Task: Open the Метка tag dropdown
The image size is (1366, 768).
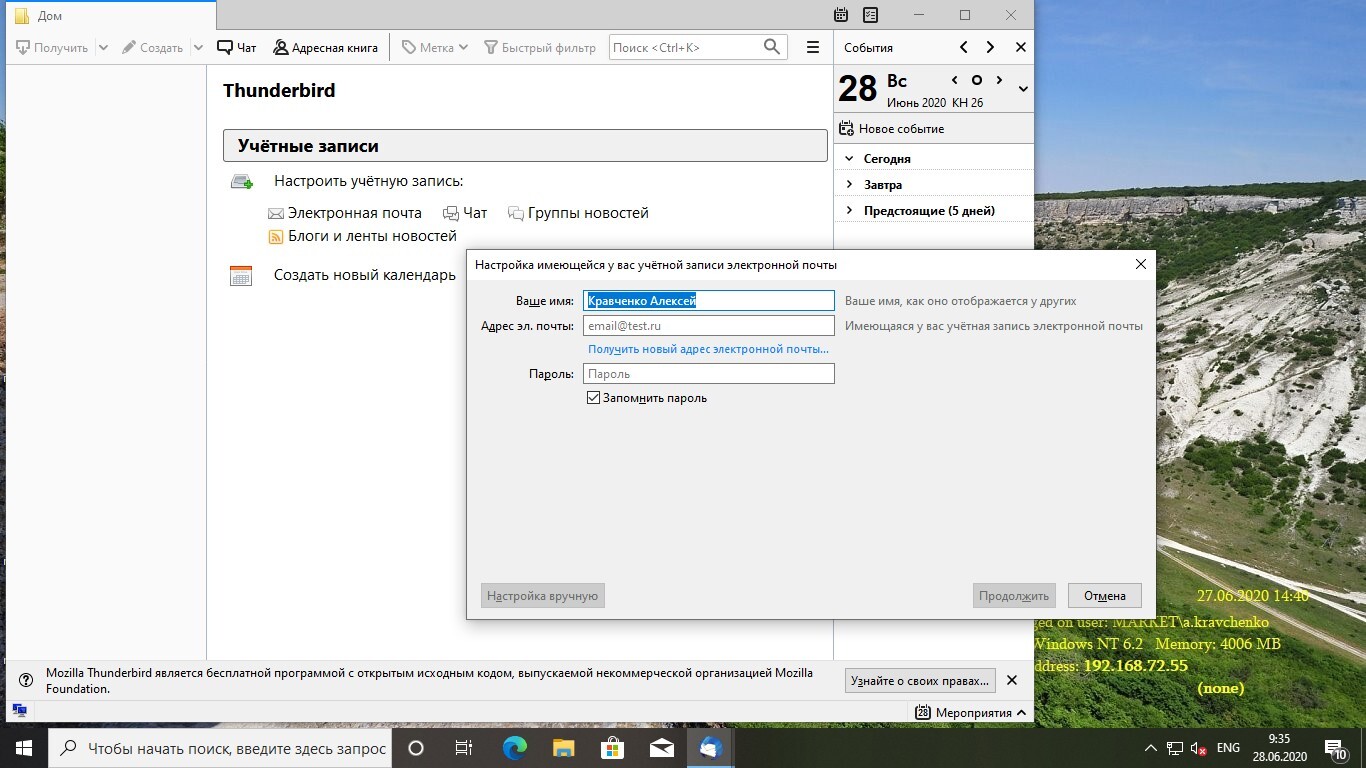Action: coord(435,47)
